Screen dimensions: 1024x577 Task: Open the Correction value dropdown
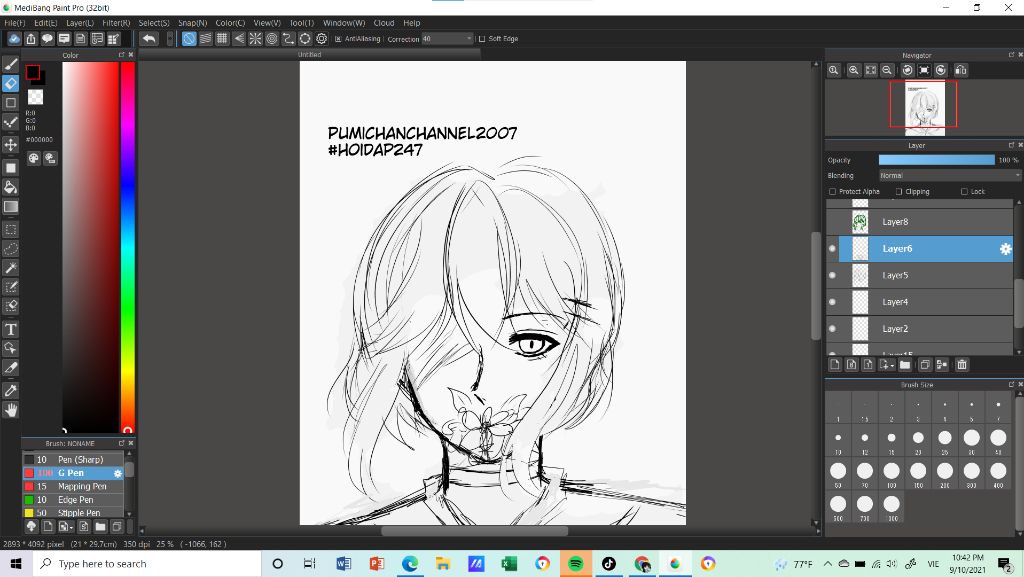tap(447, 39)
